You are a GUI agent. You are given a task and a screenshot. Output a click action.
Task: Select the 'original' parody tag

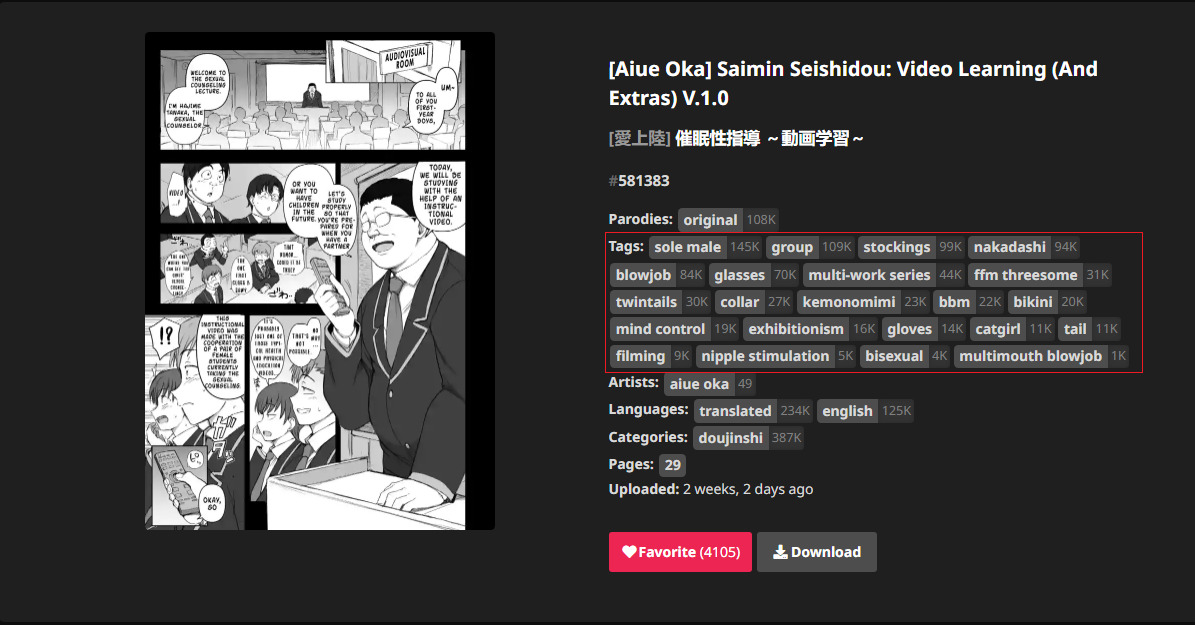728,220
